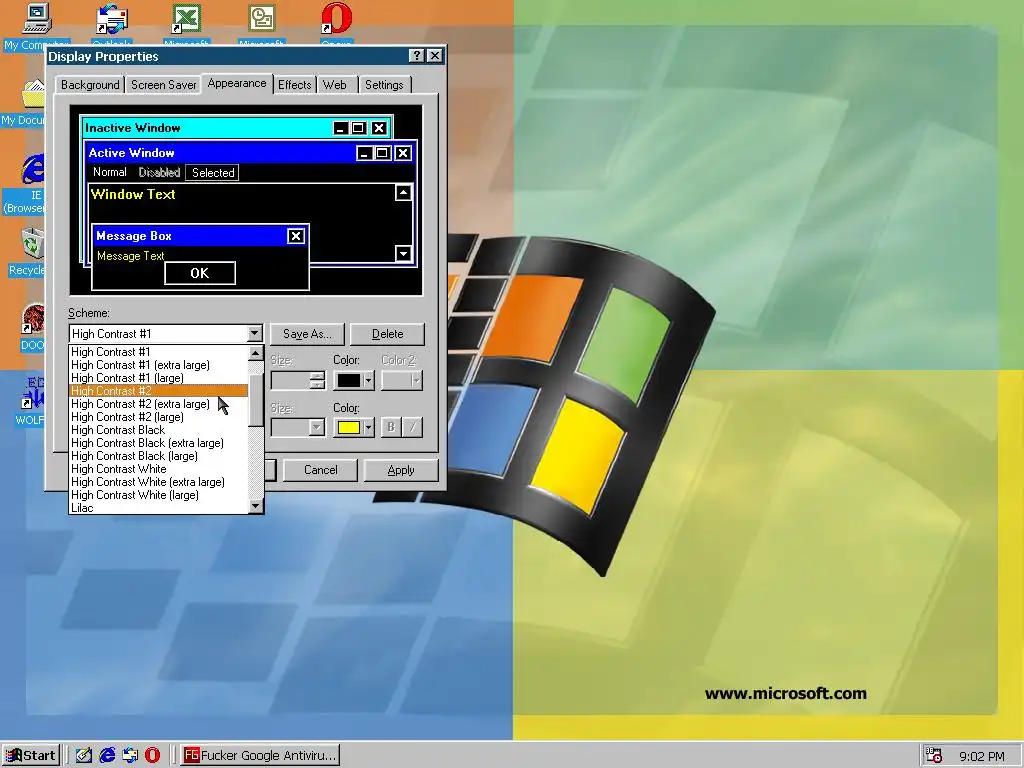This screenshot has height=768, width=1024.
Task: Select High Contrast #2 (extra large) scheme
Action: click(x=159, y=404)
